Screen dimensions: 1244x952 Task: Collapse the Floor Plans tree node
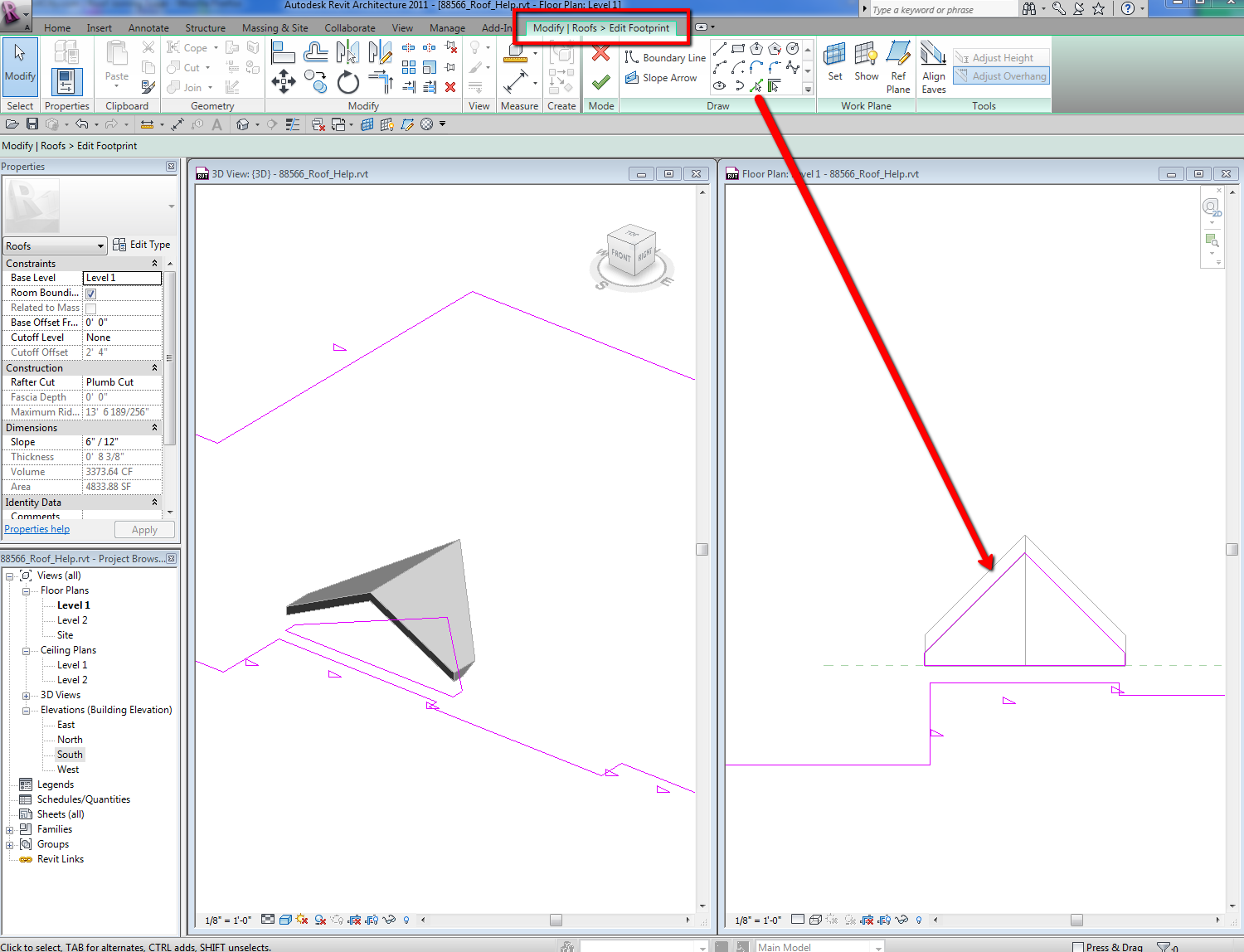coord(26,591)
